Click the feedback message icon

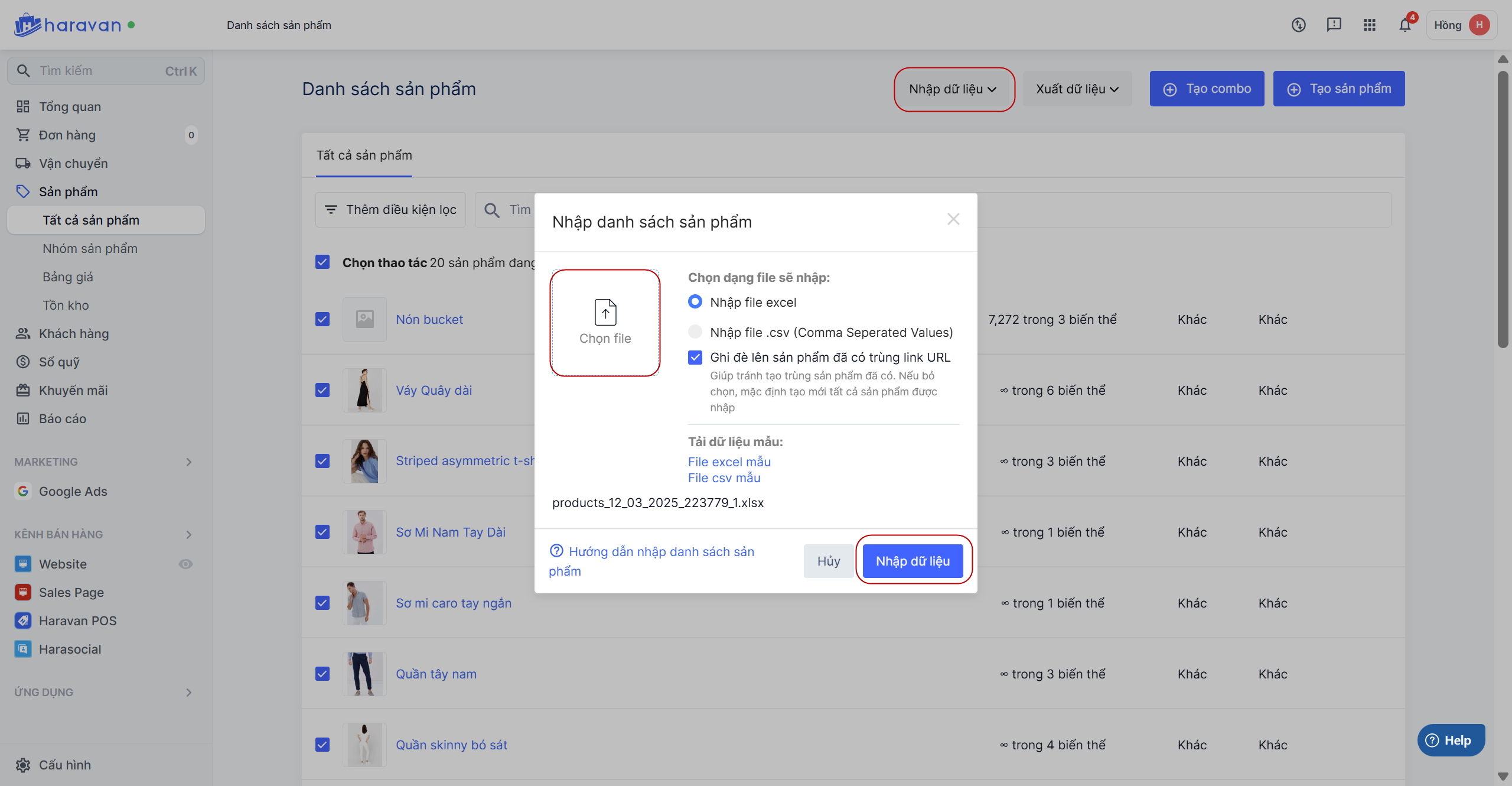click(1334, 25)
